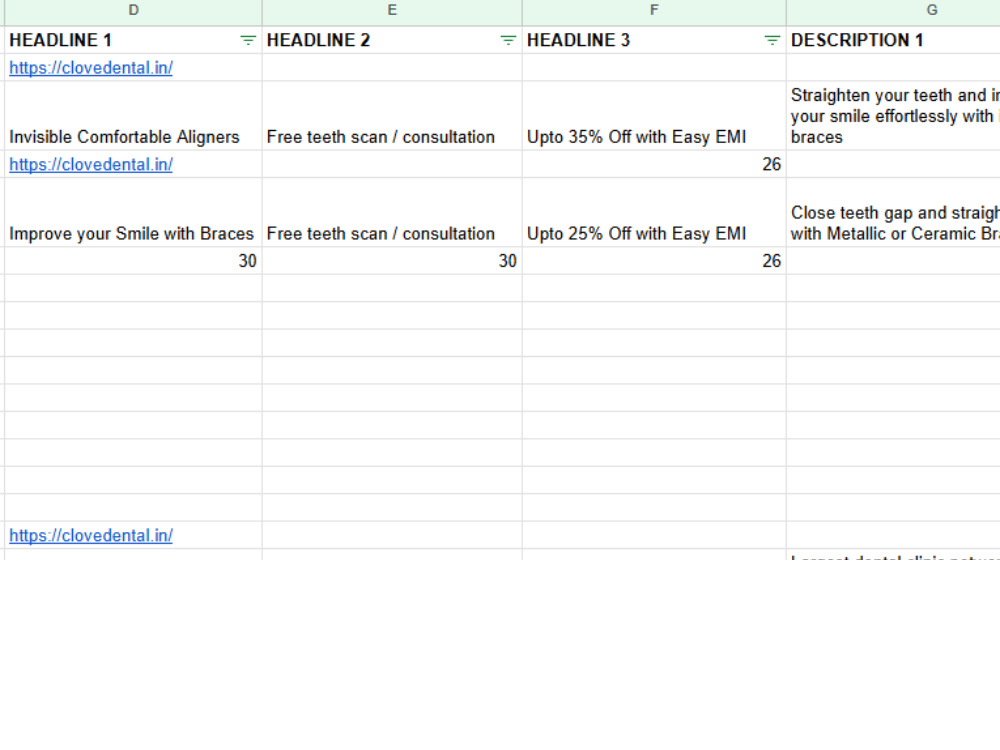Open the filter icon in HEADLINE 1 header

click(247, 40)
